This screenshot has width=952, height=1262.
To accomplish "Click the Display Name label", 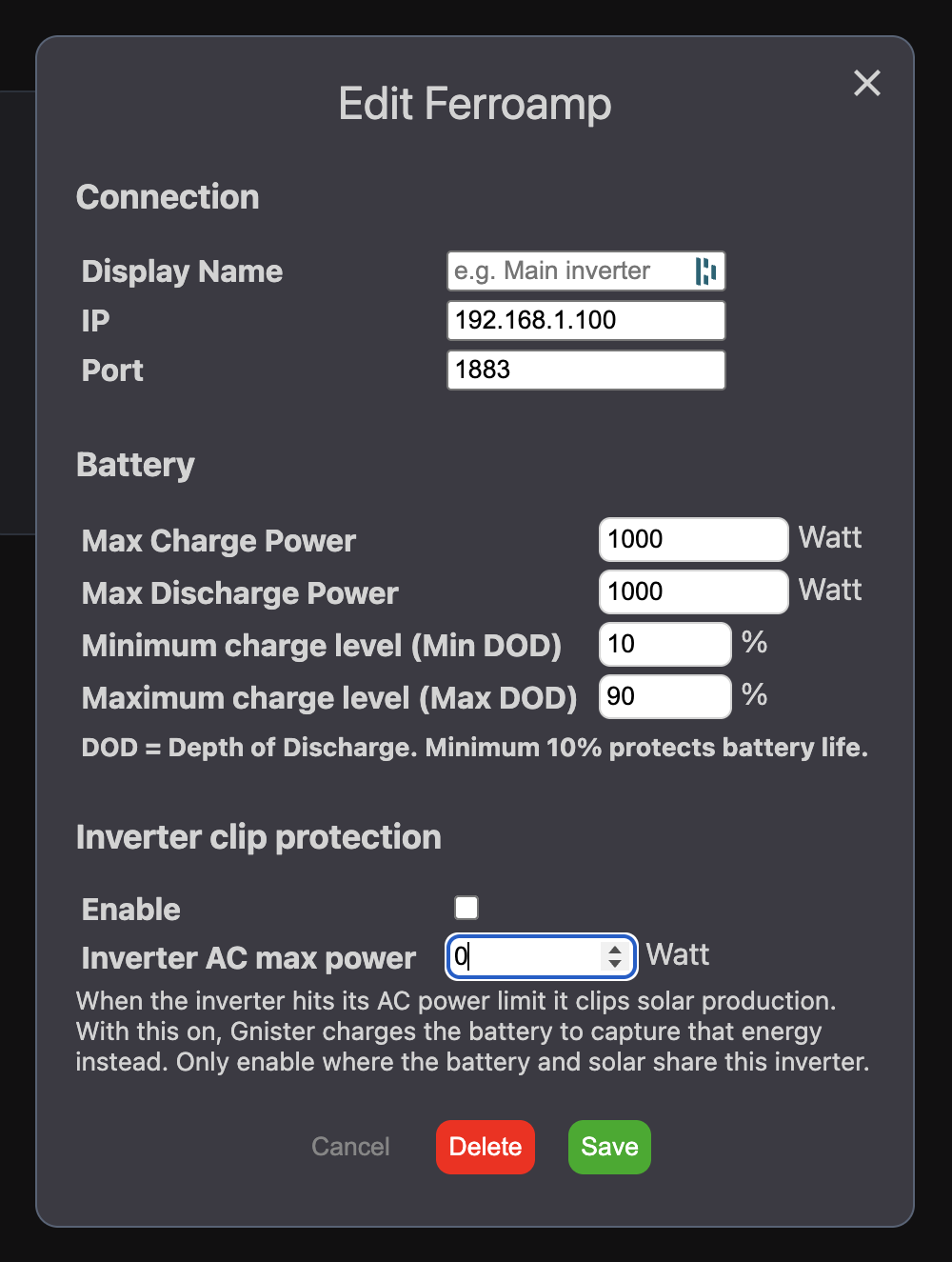I will 182,271.
